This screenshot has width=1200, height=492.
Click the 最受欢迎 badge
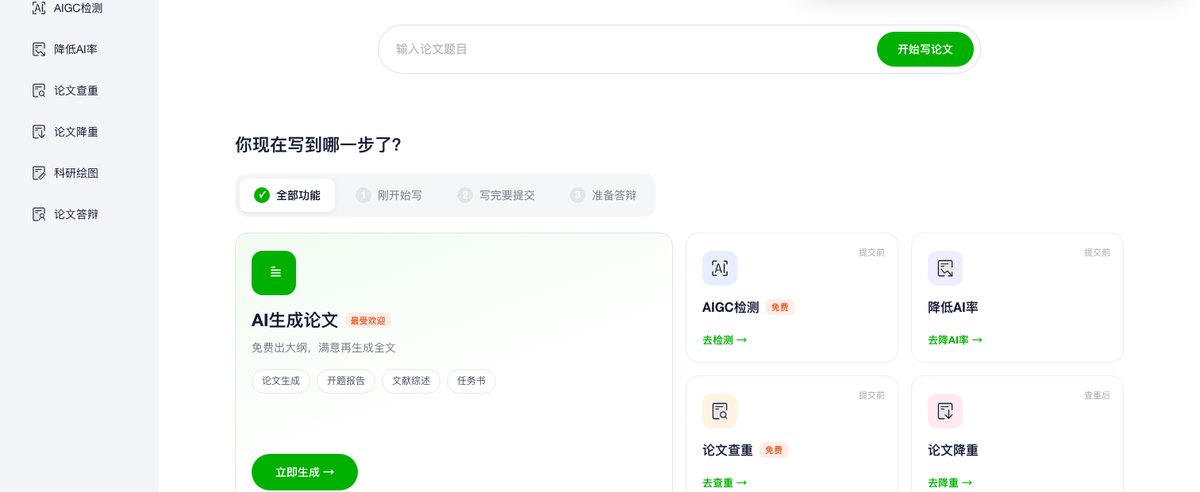[368, 321]
